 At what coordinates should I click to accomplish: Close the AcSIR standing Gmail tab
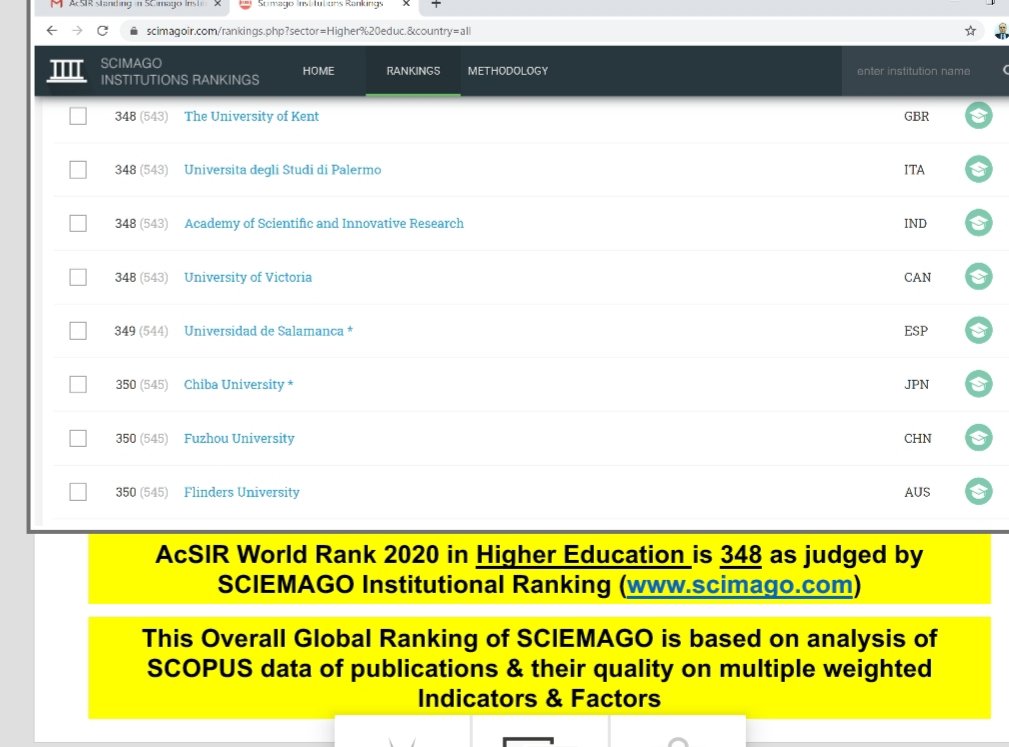(218, 4)
